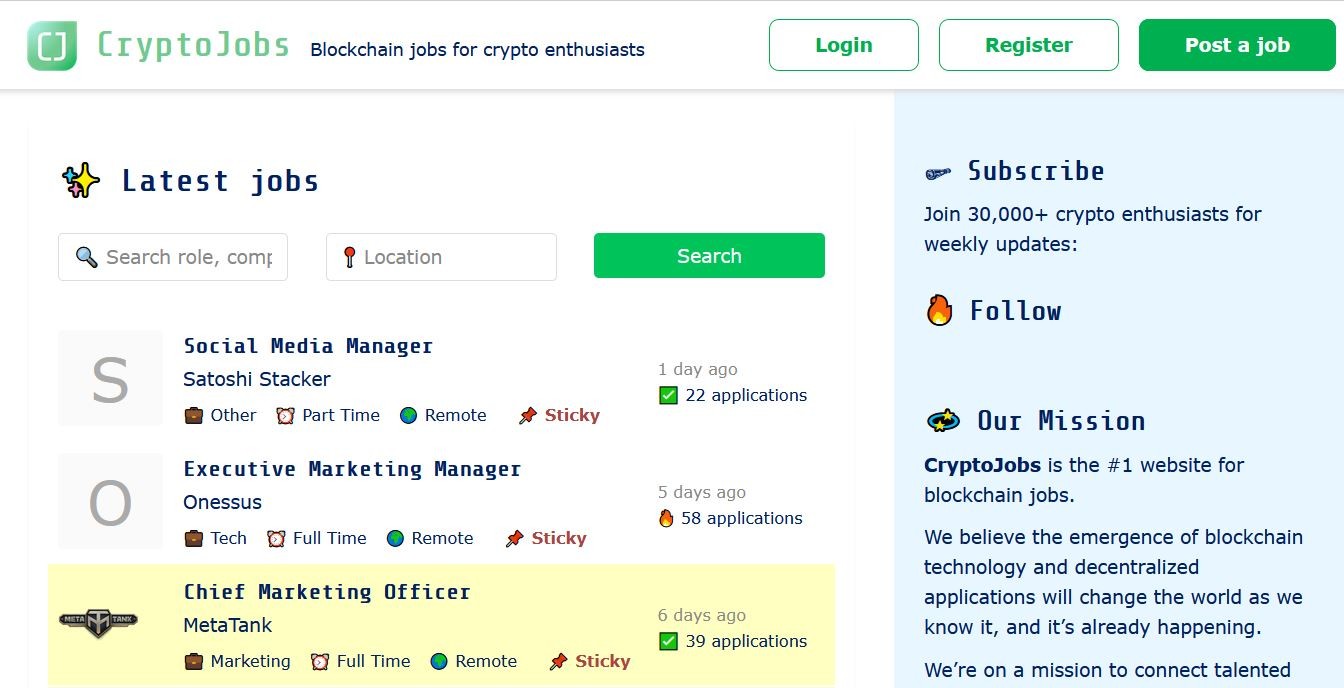Click the fire icon beside Follow
This screenshot has height=688, width=1344.
[x=939, y=310]
